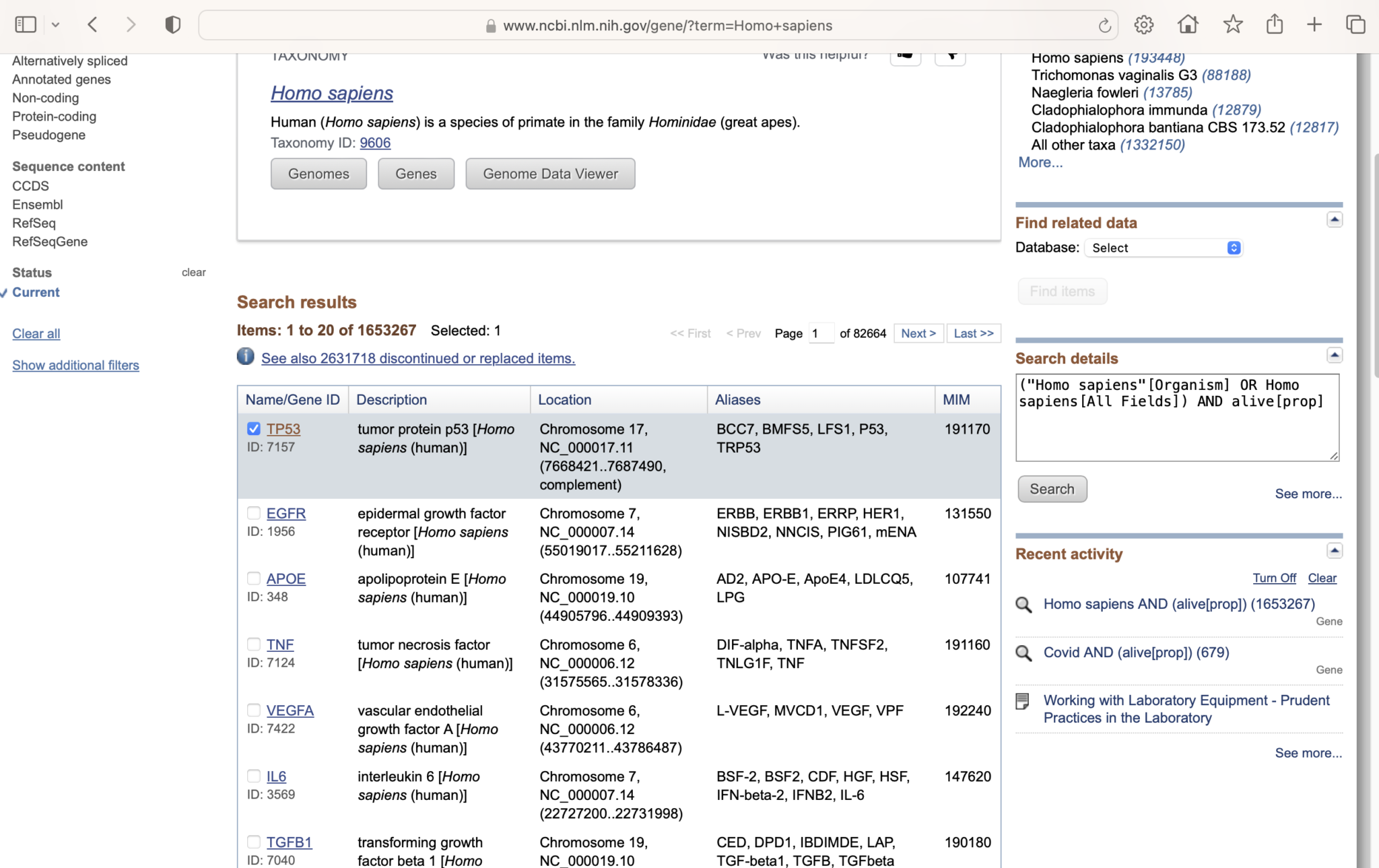Open the Database Select dropdown
1379x868 pixels.
(x=1163, y=247)
